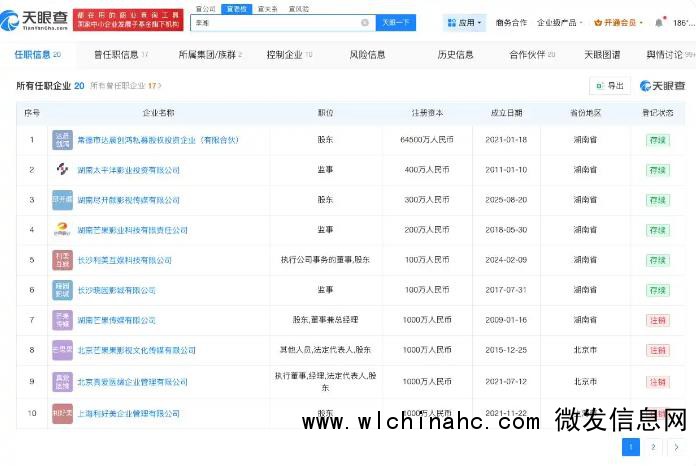Open the 合作伙伴 tab
Viewport: 696px width, 466px height.
click(532, 55)
